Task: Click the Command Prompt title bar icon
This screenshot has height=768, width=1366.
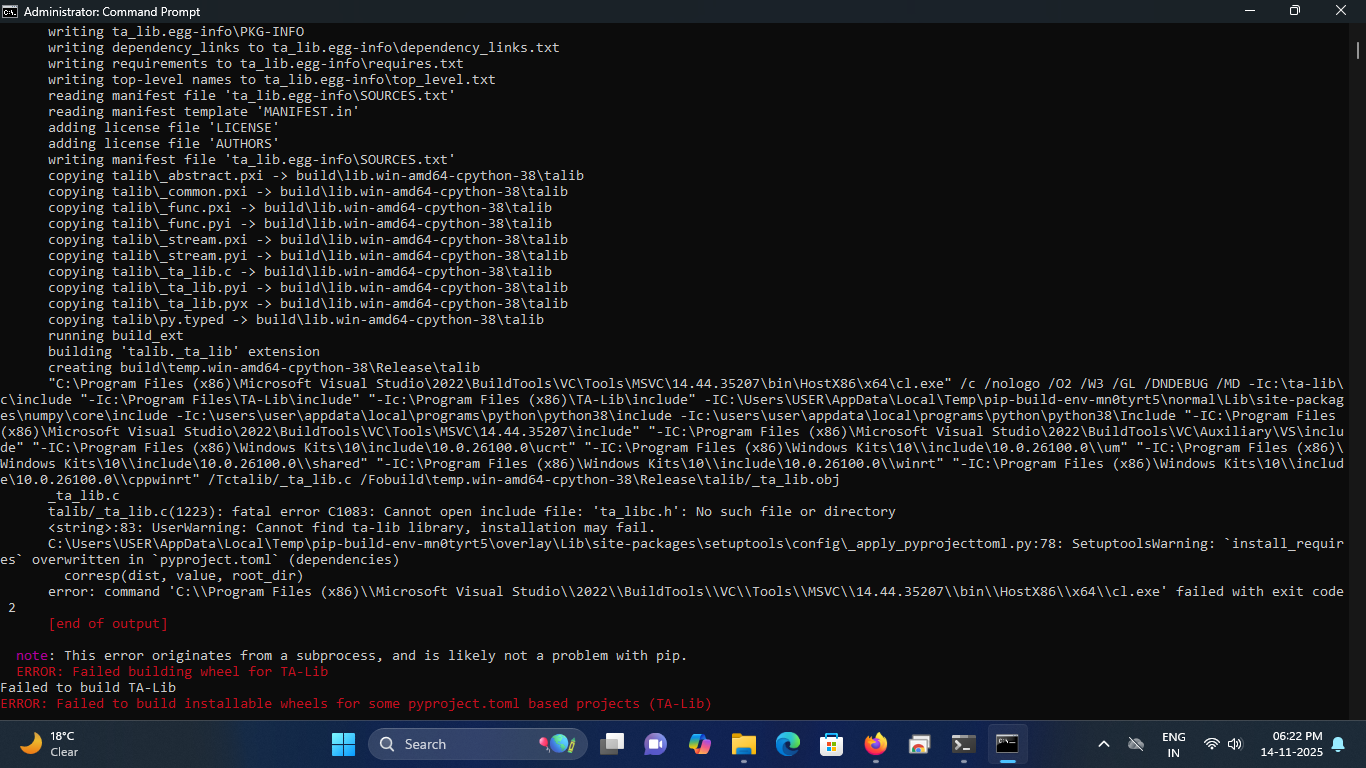Action: [x=11, y=11]
